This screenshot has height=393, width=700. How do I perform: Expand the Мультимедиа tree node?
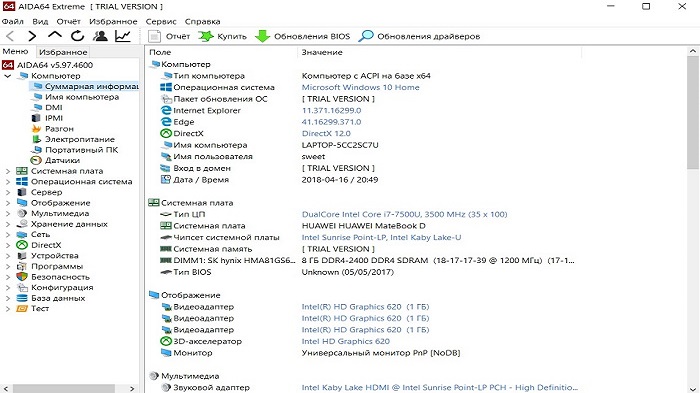[7, 213]
